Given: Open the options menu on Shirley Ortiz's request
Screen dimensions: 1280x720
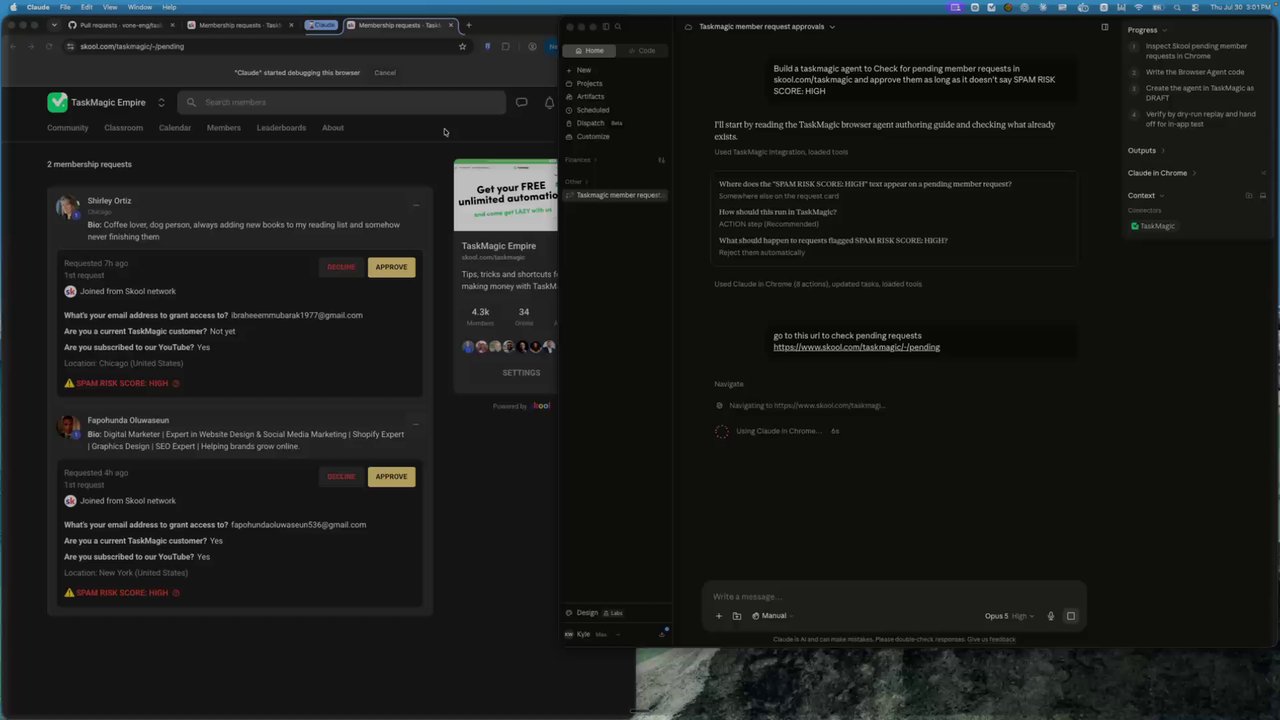Looking at the screenshot, I should click(x=416, y=205).
